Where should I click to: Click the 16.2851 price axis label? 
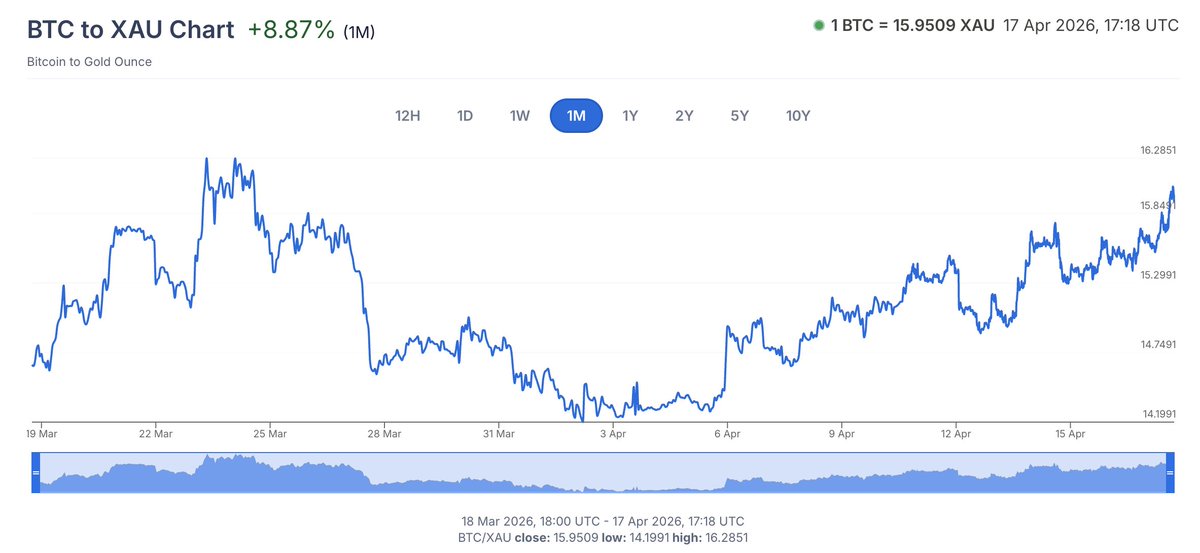click(1157, 151)
